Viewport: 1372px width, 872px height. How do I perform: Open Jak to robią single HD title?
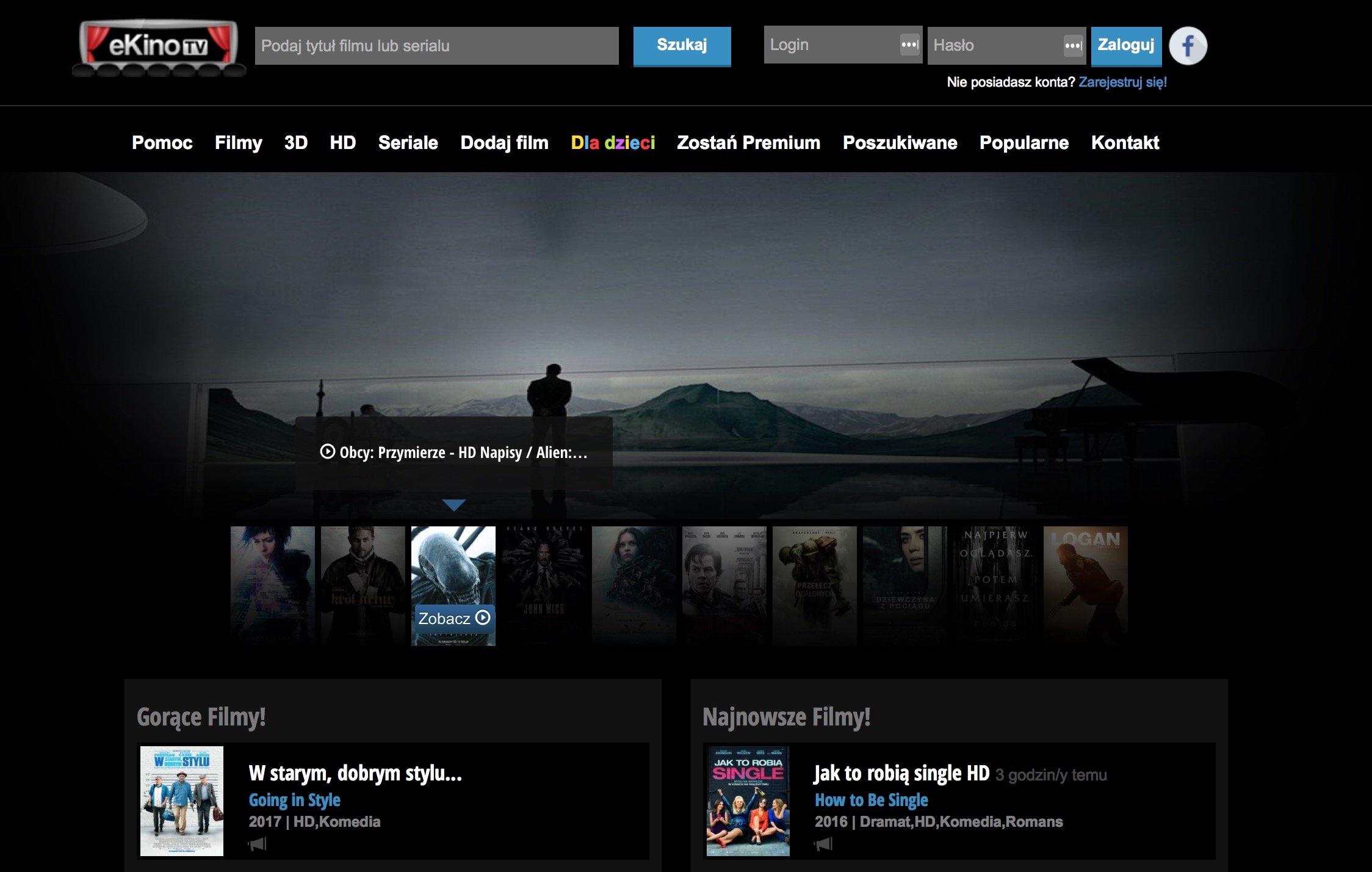(902, 773)
